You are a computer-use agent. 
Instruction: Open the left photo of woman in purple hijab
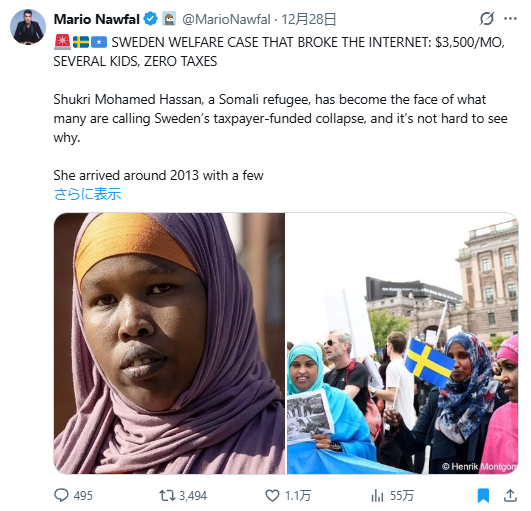pos(169,343)
